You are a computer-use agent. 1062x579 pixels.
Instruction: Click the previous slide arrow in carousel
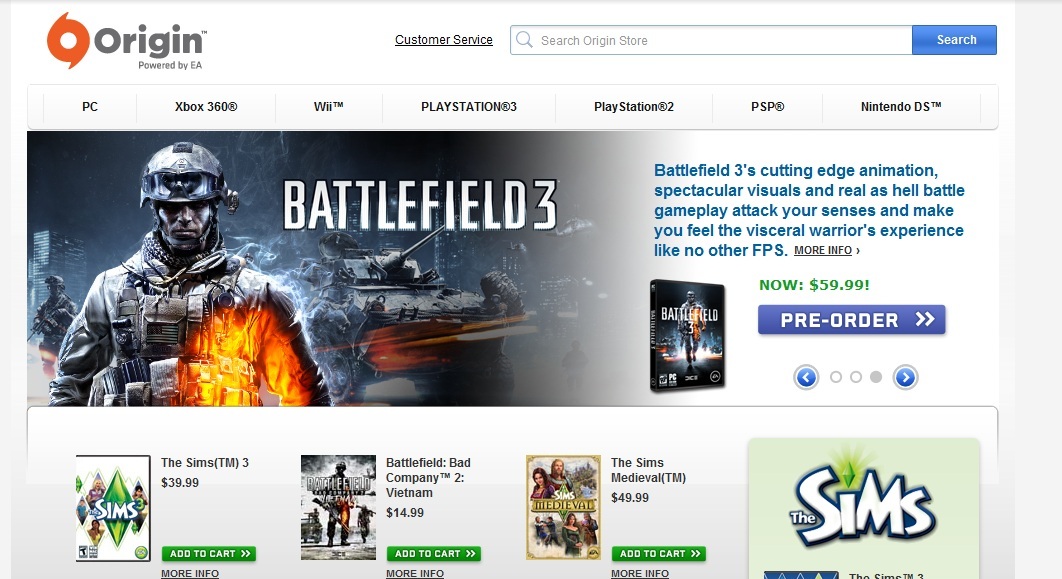pos(806,377)
